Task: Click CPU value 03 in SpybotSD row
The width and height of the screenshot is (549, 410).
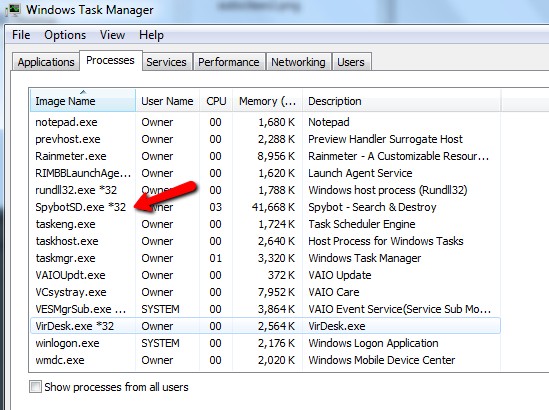Action: tap(215, 207)
